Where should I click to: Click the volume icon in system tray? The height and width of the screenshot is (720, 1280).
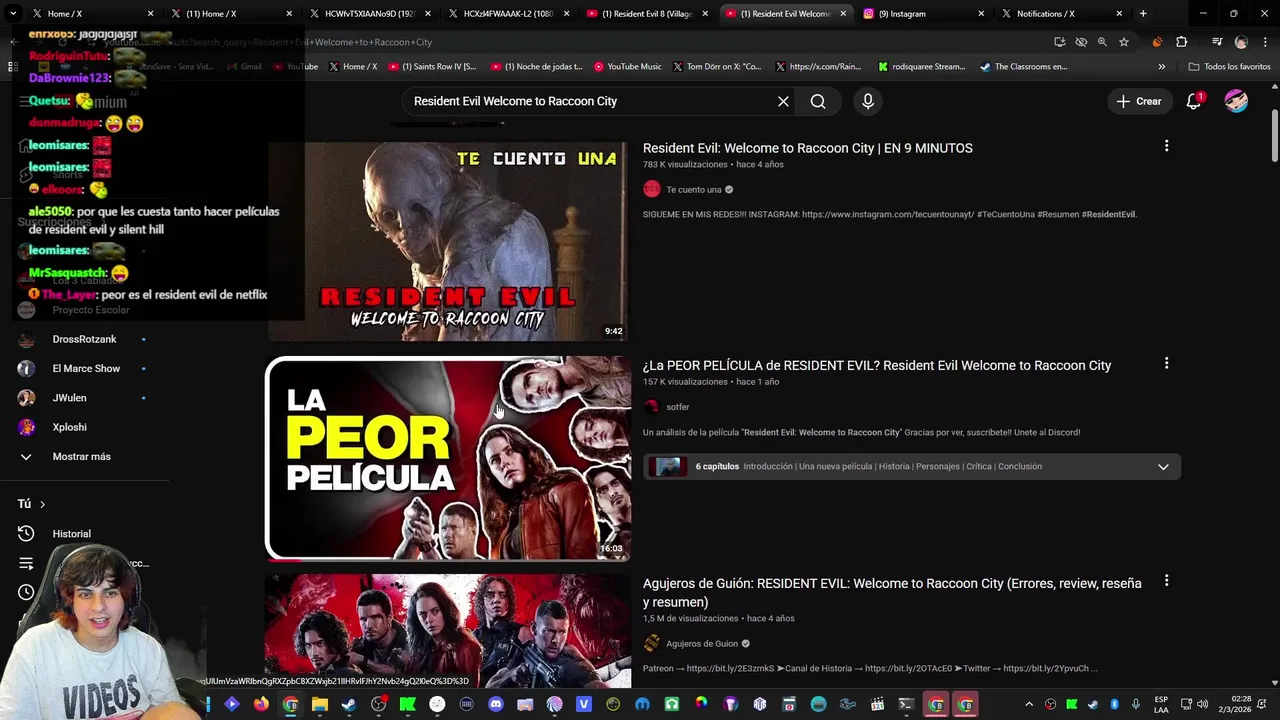click(x=1202, y=704)
